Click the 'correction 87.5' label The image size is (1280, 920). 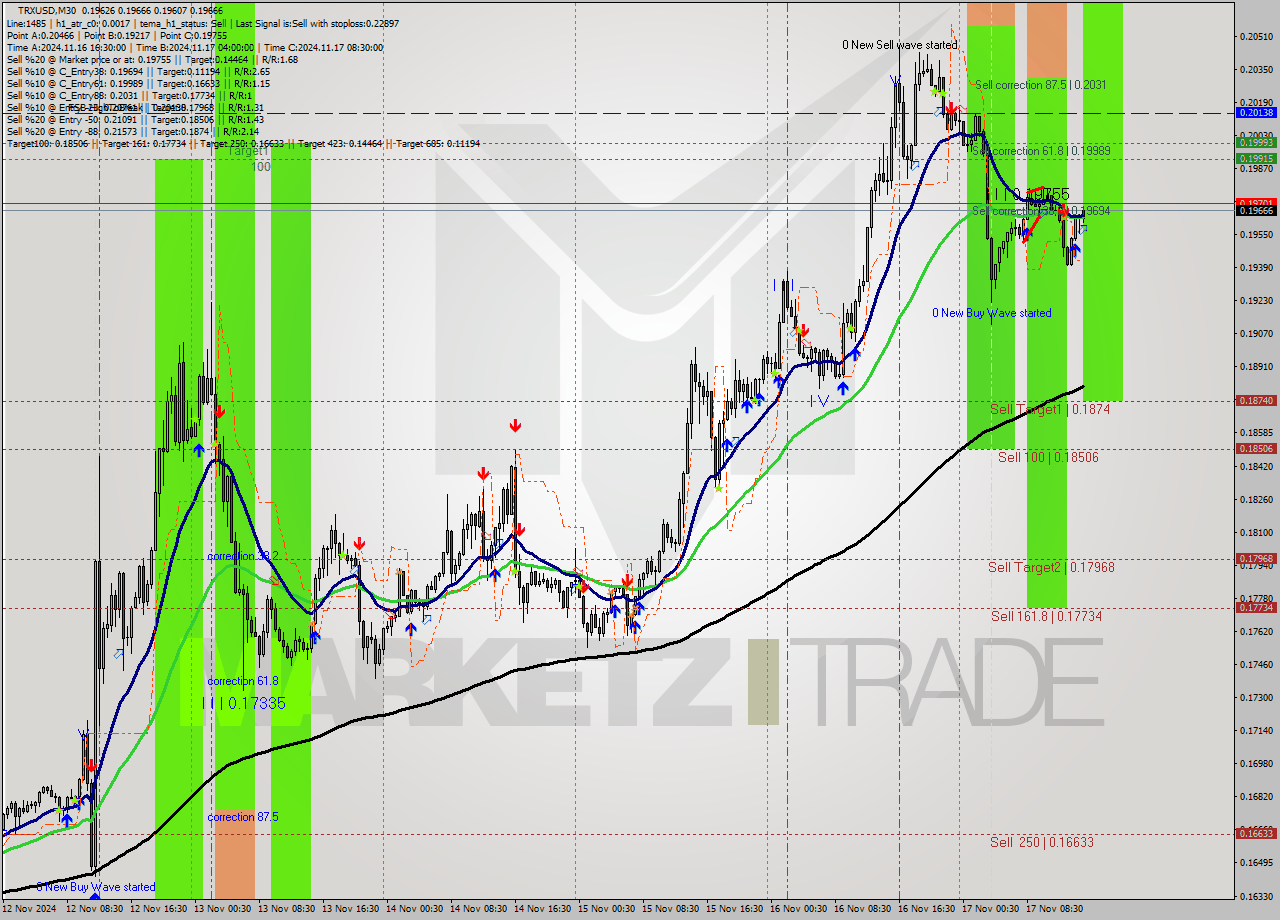point(243,817)
